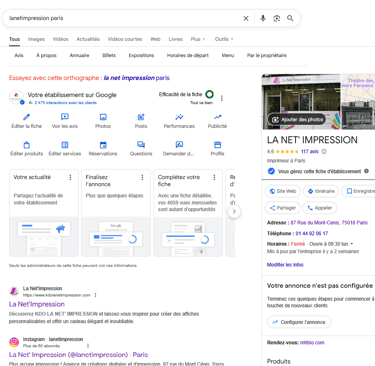Show next cards with the carousel arrow
Image resolution: width=375 pixels, height=366 pixels.
[234, 212]
